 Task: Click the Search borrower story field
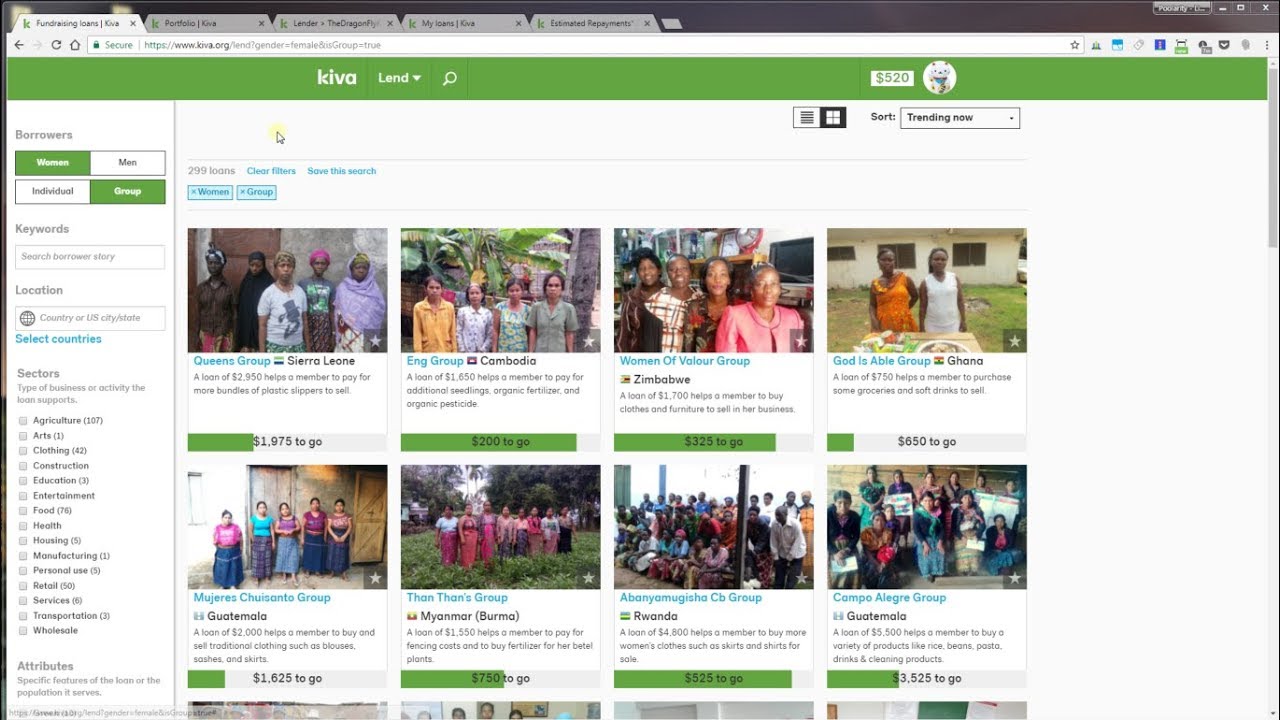tap(90, 257)
